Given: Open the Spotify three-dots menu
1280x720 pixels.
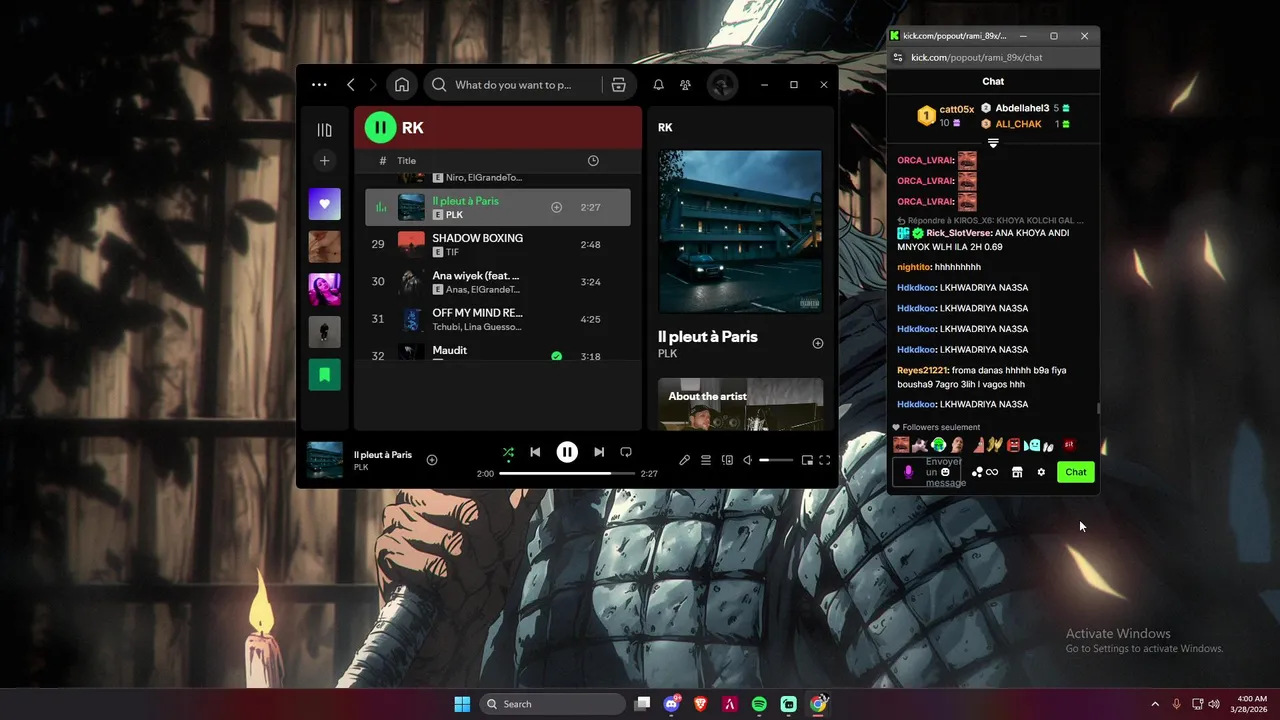Looking at the screenshot, I should tap(319, 85).
